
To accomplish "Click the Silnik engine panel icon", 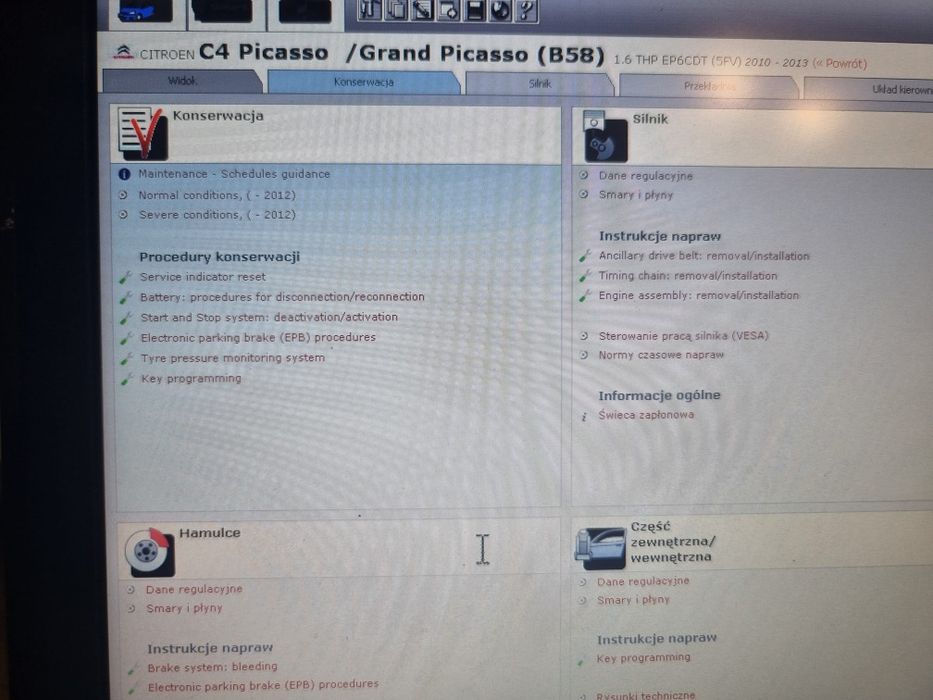I will (x=605, y=138).
